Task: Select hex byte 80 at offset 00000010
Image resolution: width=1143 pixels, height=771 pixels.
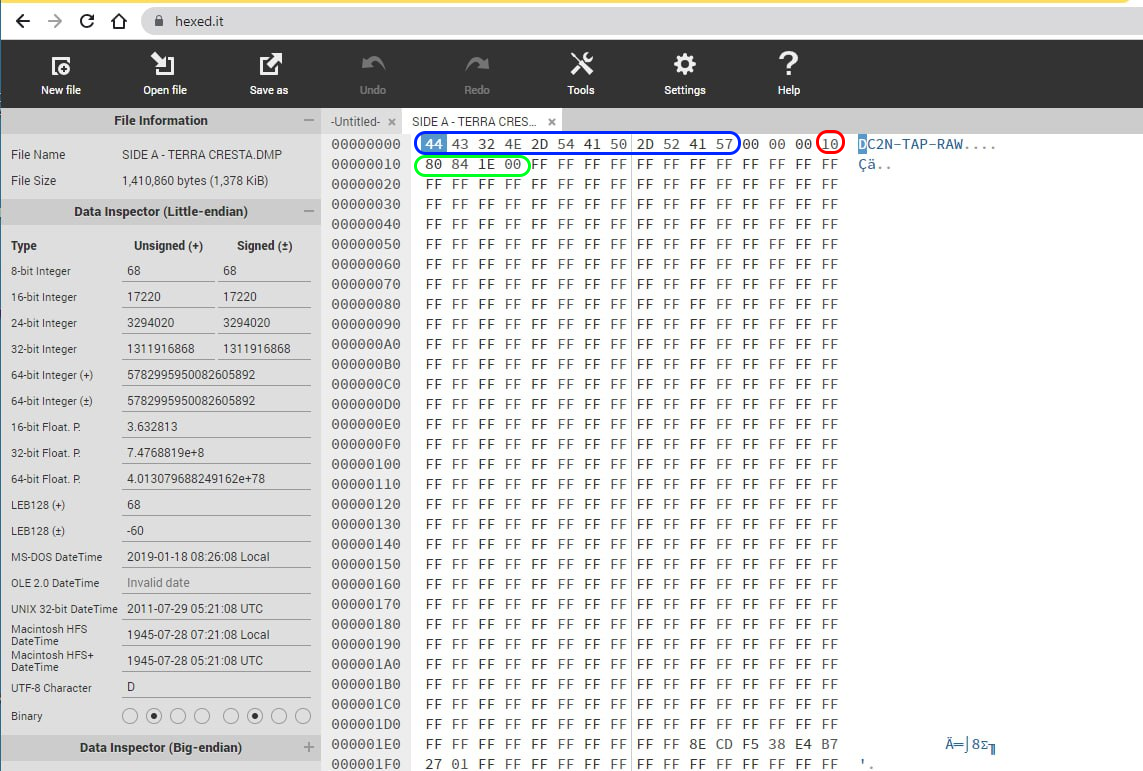Action: pos(434,165)
